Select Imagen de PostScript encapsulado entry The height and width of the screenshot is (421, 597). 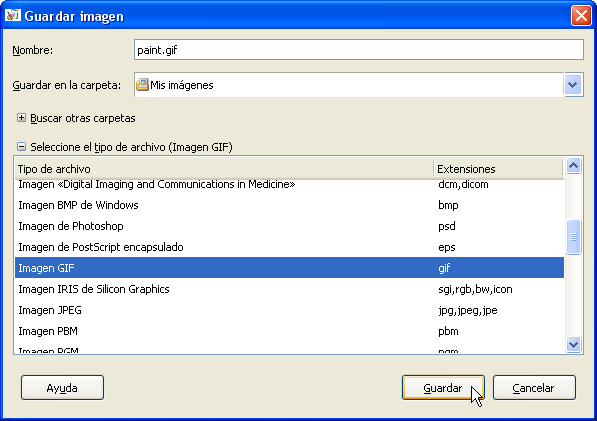[289, 247]
